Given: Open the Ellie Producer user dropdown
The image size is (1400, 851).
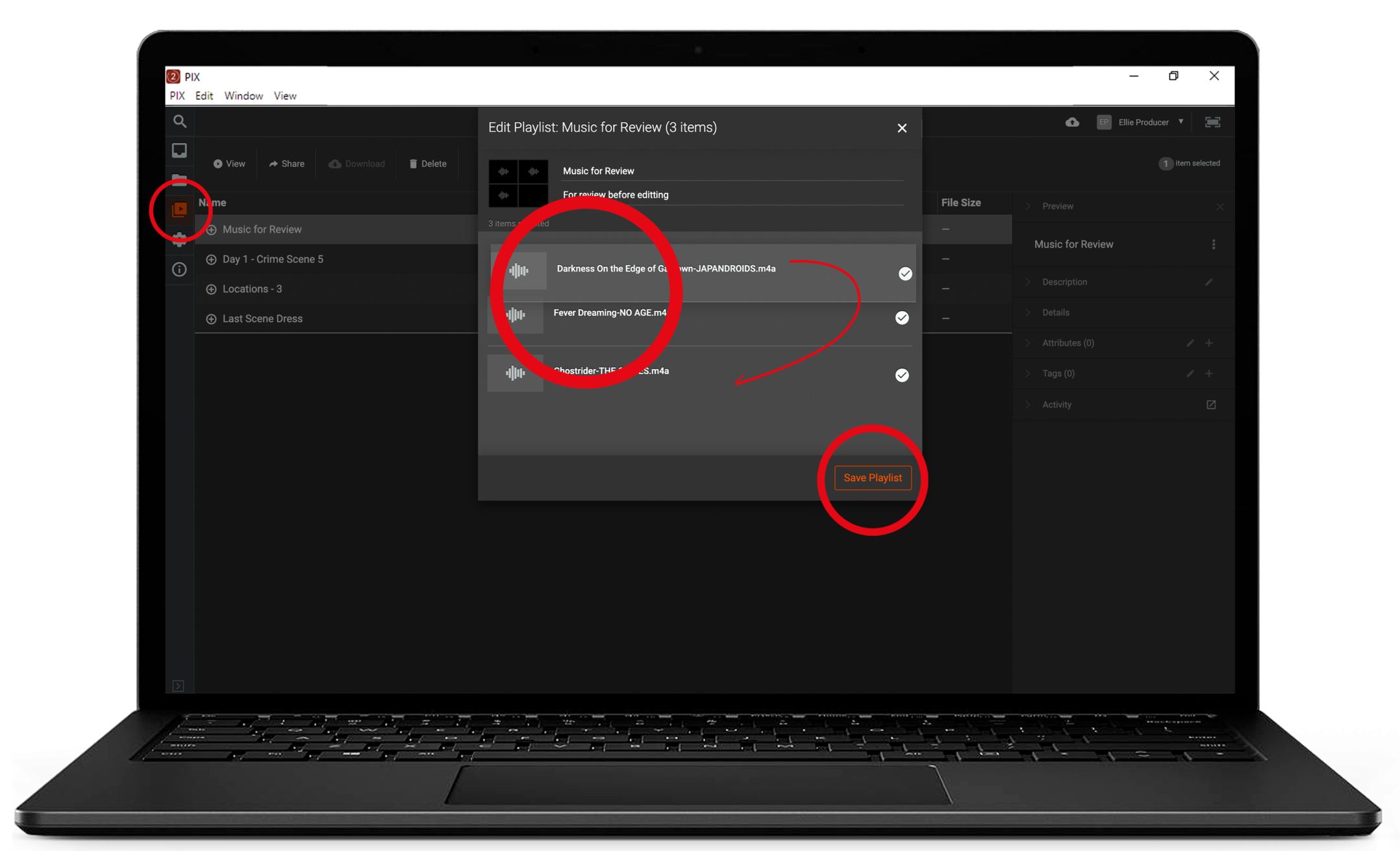Looking at the screenshot, I should pyautogui.click(x=1143, y=122).
